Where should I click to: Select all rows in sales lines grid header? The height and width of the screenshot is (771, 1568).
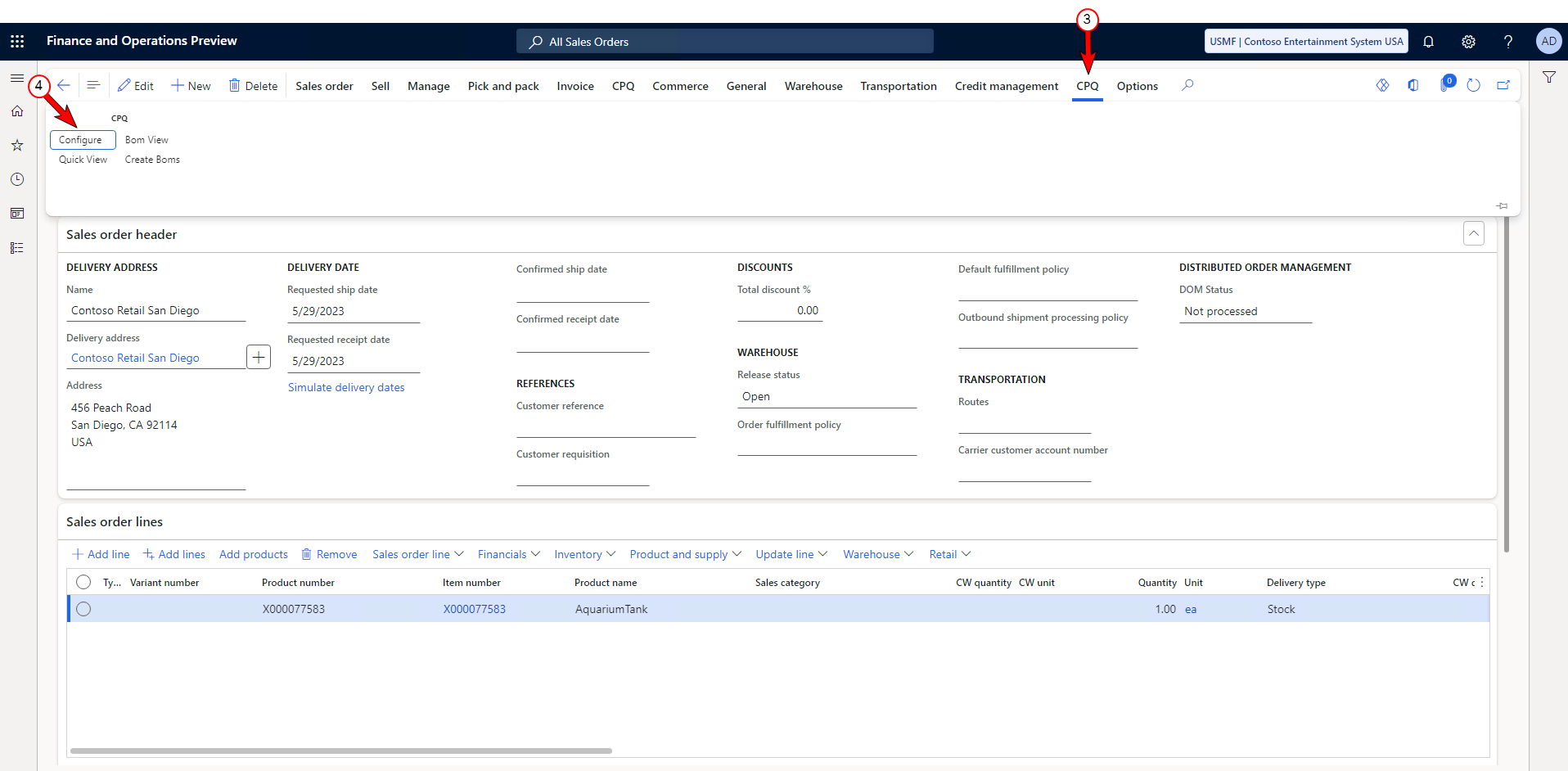[83, 582]
